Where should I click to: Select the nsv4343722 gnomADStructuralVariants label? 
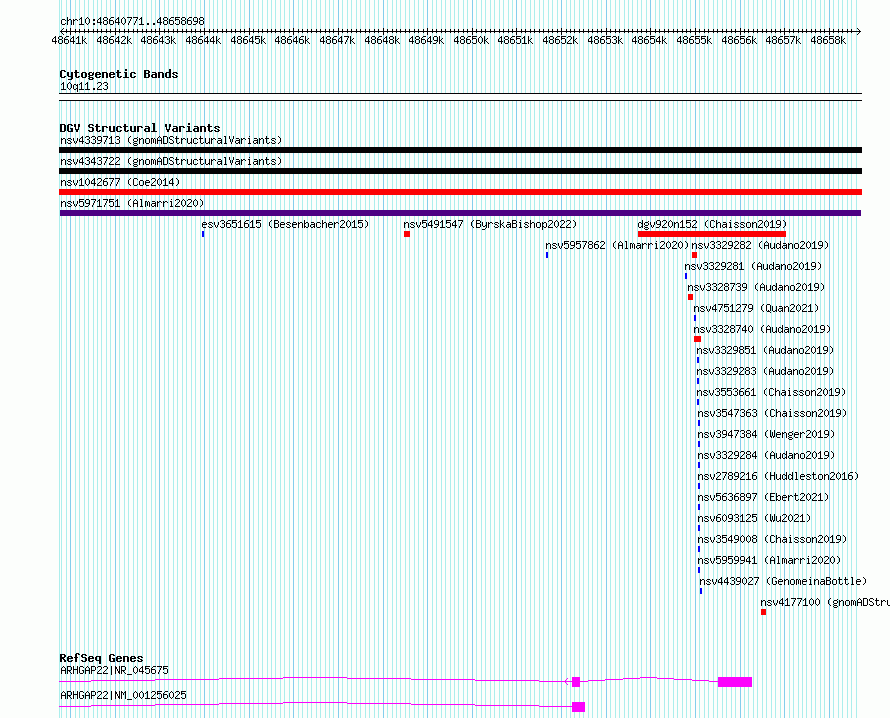point(171,161)
